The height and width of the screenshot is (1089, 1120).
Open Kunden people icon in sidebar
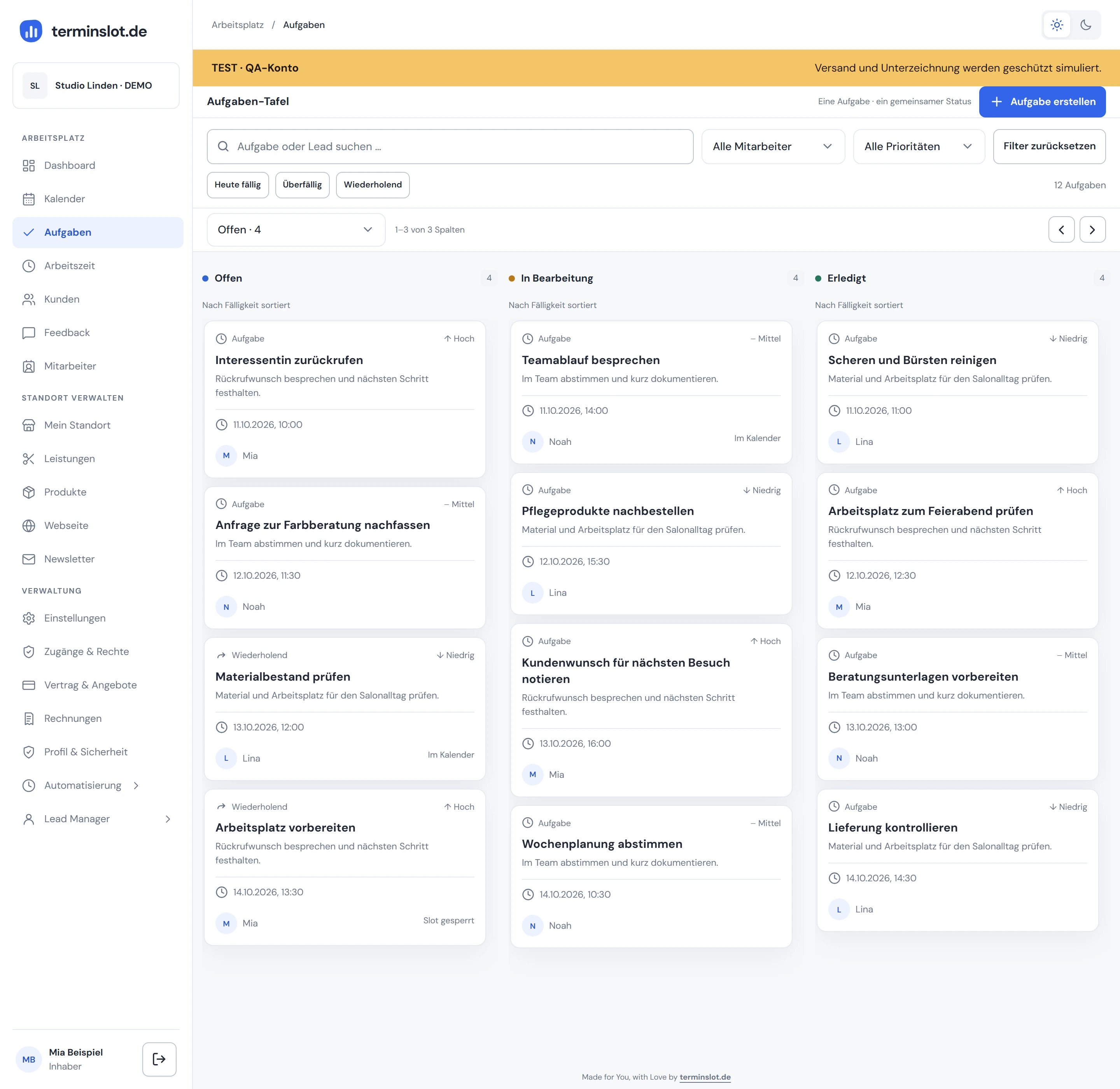[x=29, y=300]
